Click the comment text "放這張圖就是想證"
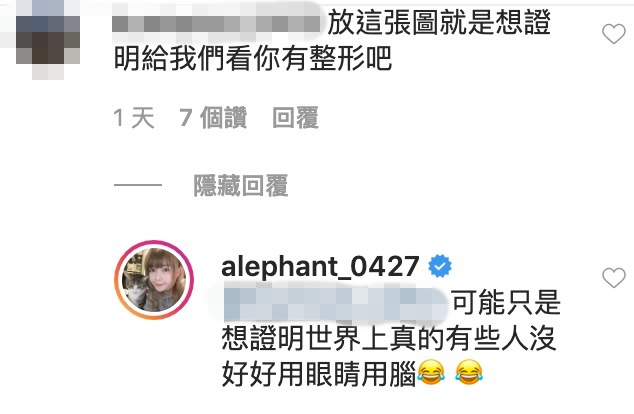This screenshot has height=414, width=634. pos(439,23)
